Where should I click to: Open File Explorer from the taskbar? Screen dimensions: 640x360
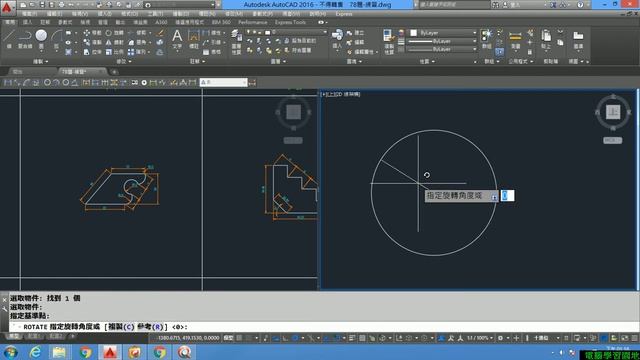pos(60,352)
